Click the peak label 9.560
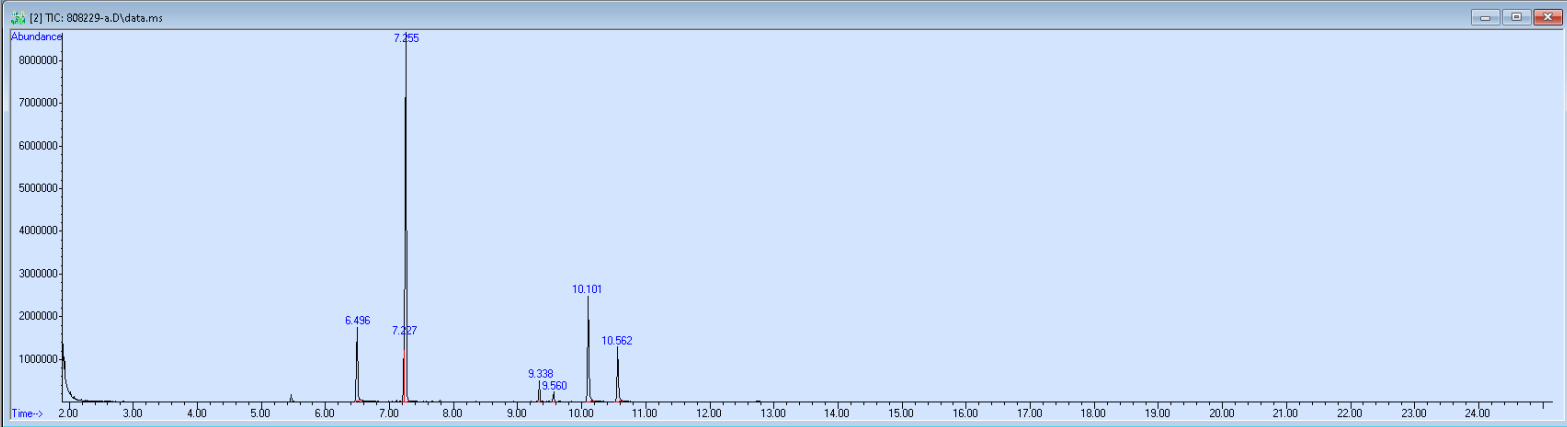This screenshot has height=427, width=1567. (x=554, y=386)
